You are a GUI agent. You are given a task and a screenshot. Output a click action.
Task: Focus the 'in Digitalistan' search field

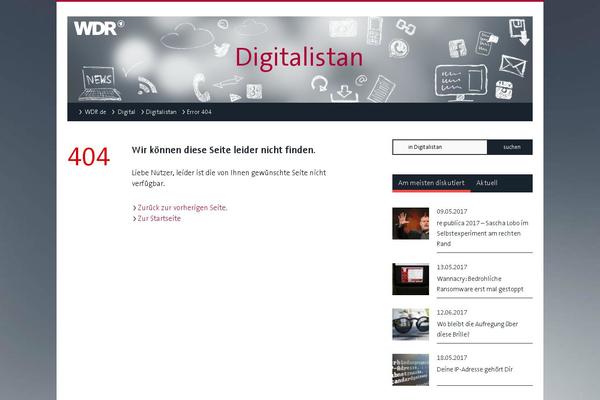click(x=440, y=147)
